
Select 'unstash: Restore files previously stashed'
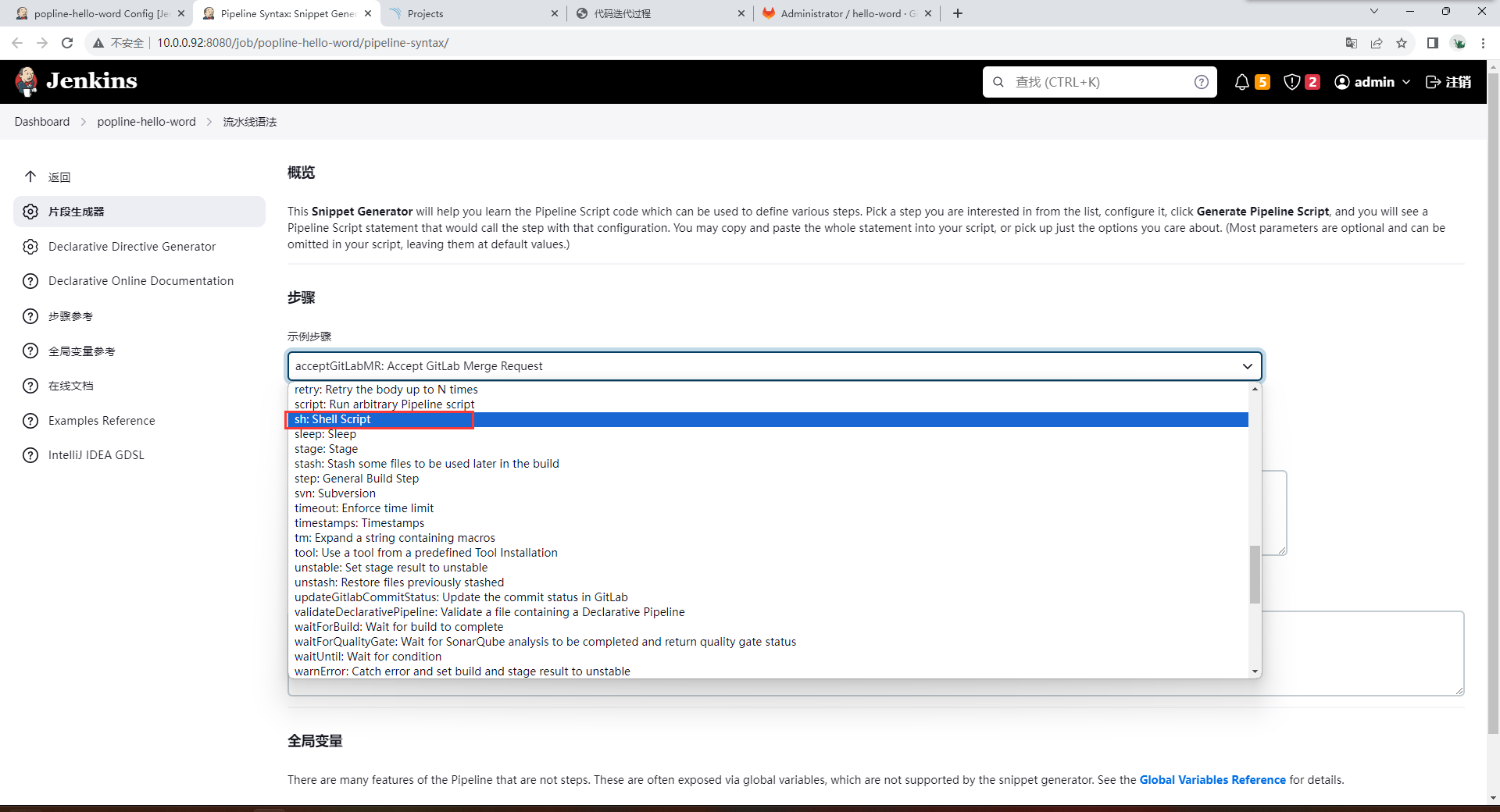(768, 582)
